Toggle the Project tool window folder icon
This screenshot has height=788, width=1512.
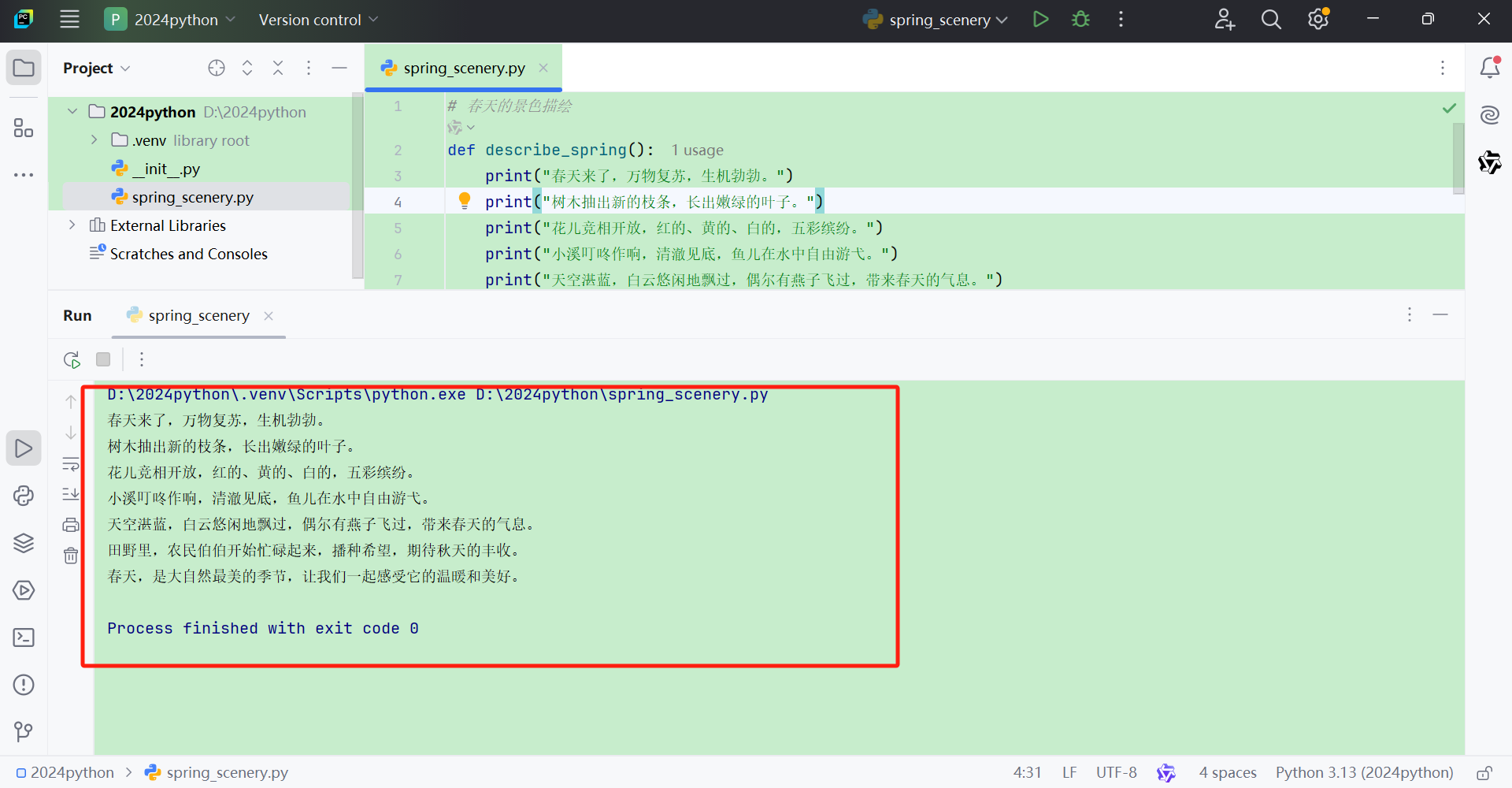(x=24, y=68)
